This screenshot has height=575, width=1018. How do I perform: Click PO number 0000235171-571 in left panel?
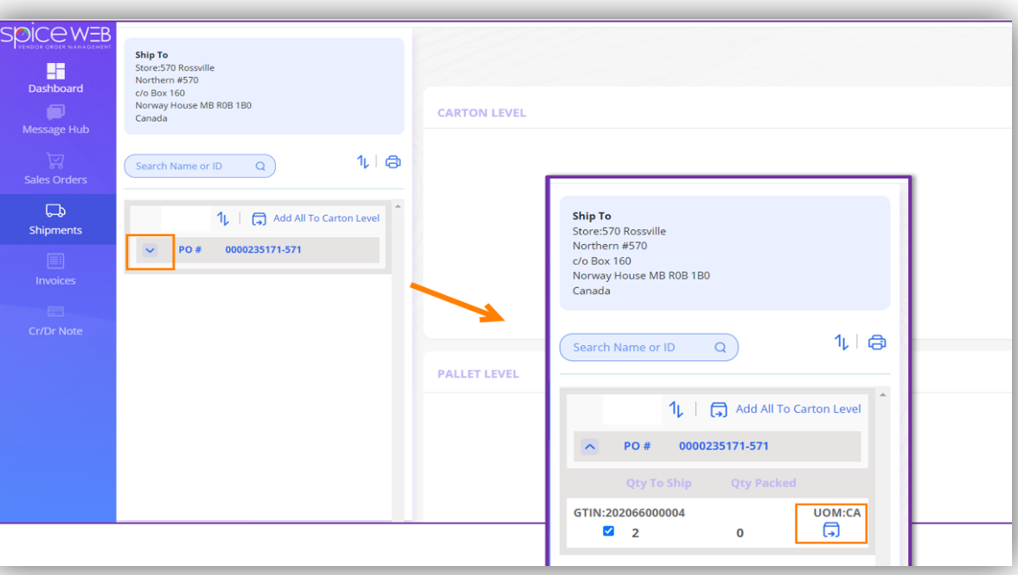point(263,249)
